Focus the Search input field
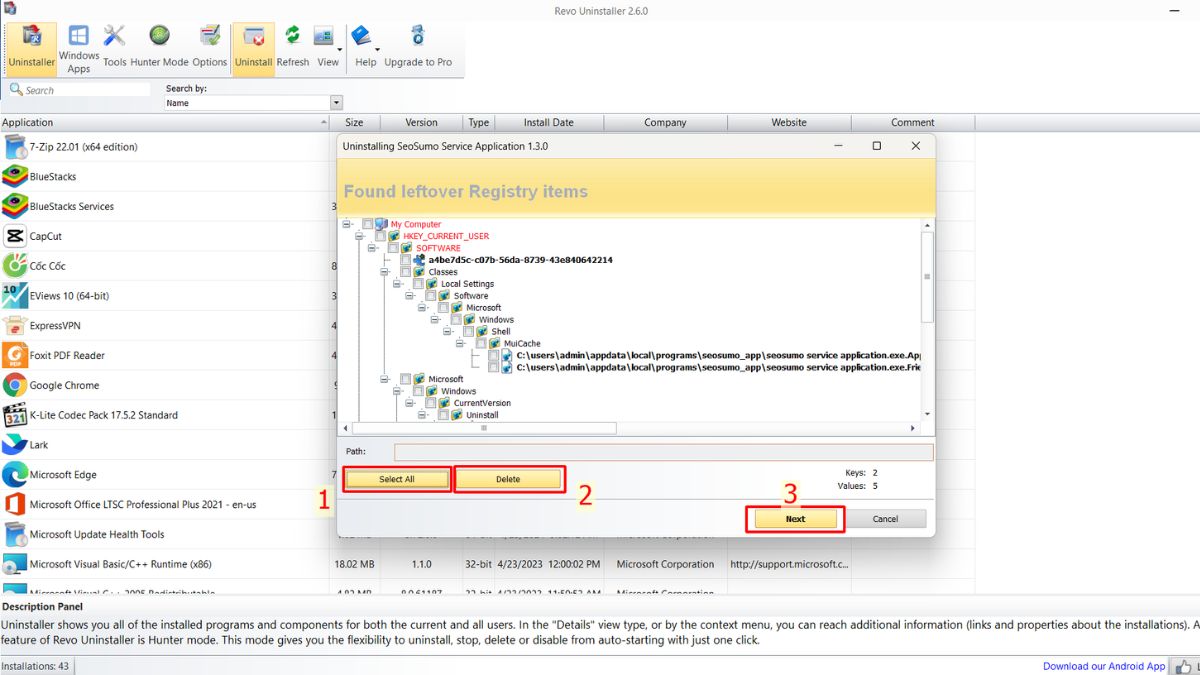Image resolution: width=1200 pixels, height=675 pixels. [87, 90]
